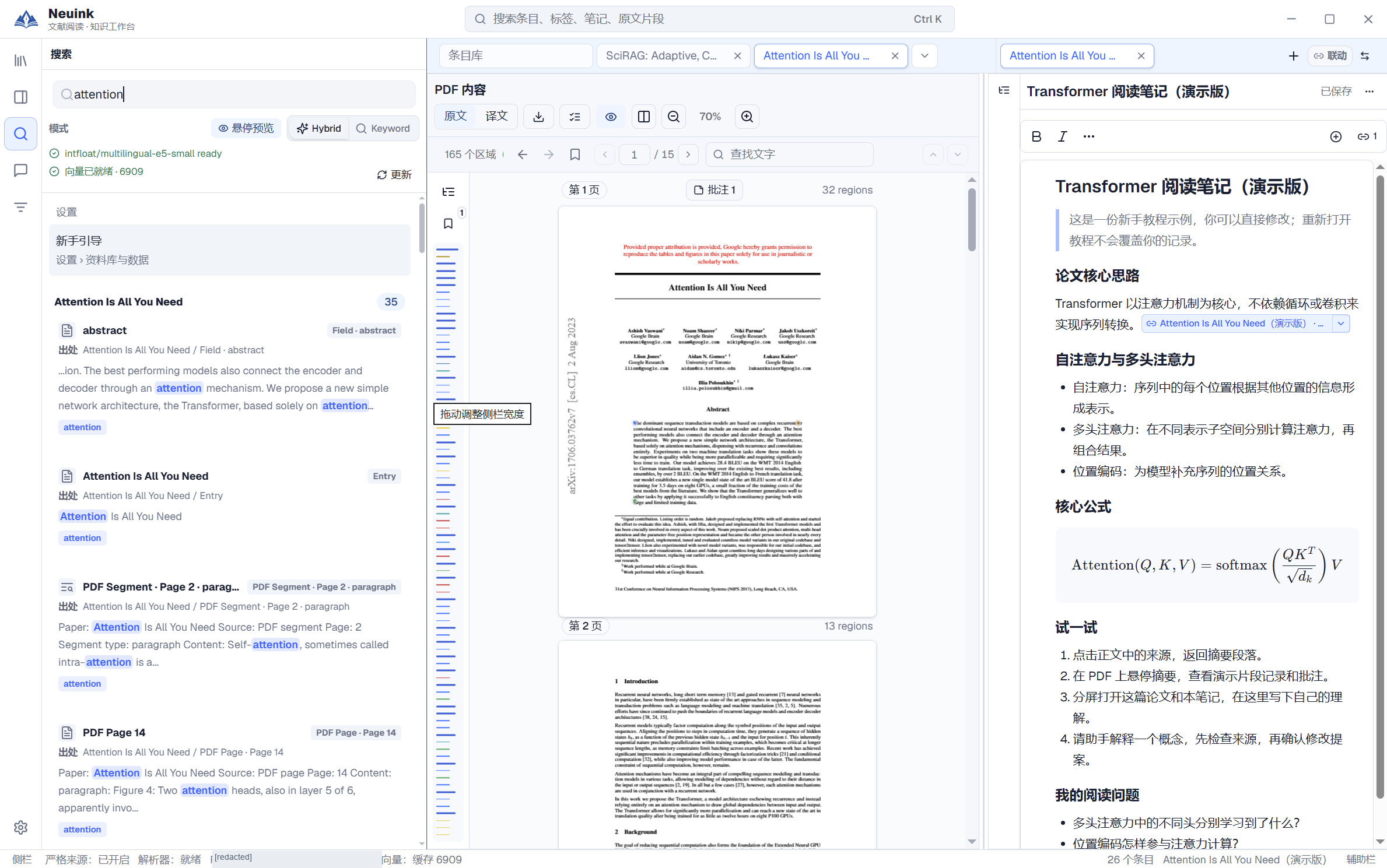Expand the tab list dropdown chevron
This screenshot has height=868, width=1387.
[924, 56]
